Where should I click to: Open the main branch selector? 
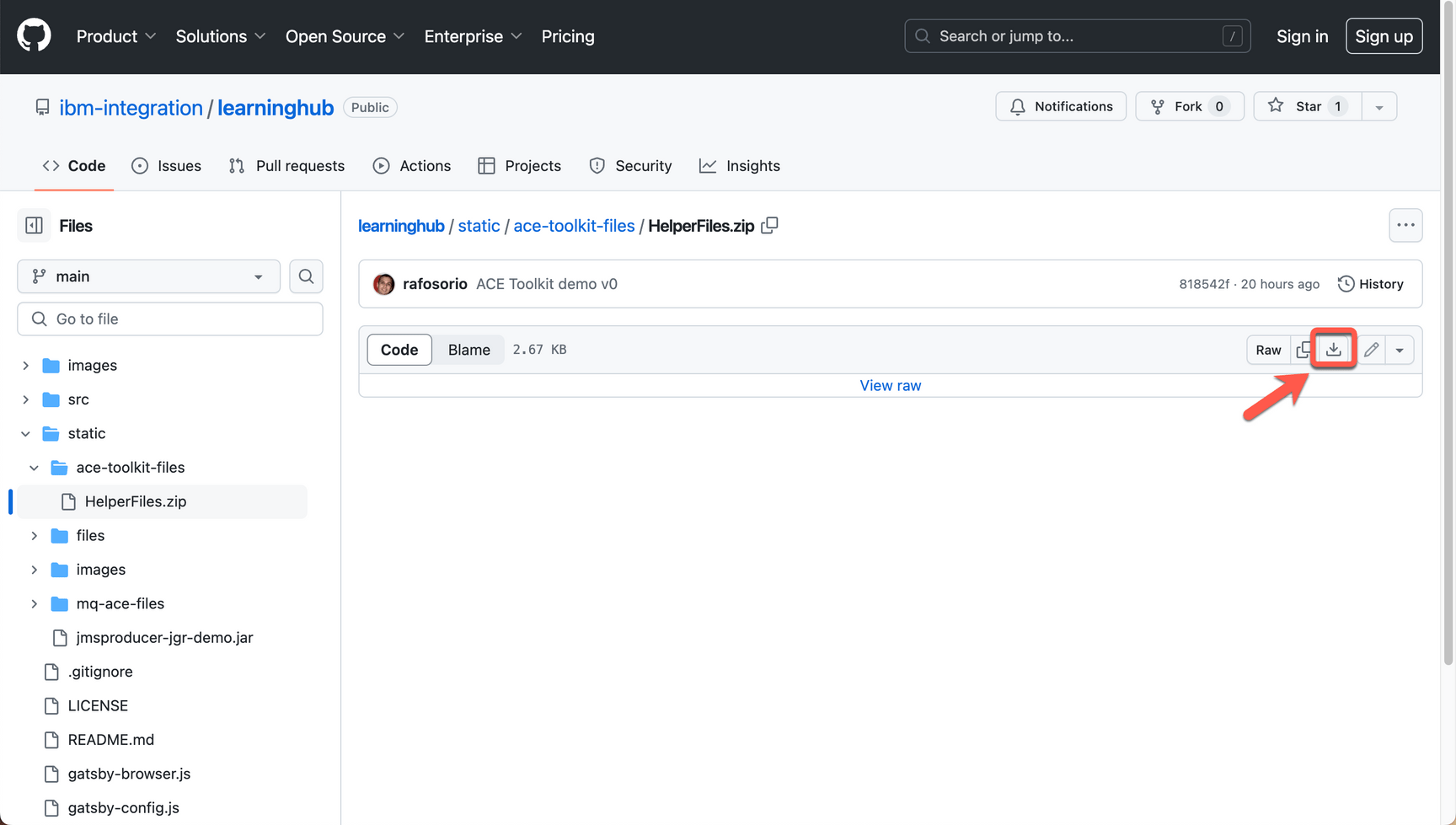click(148, 276)
